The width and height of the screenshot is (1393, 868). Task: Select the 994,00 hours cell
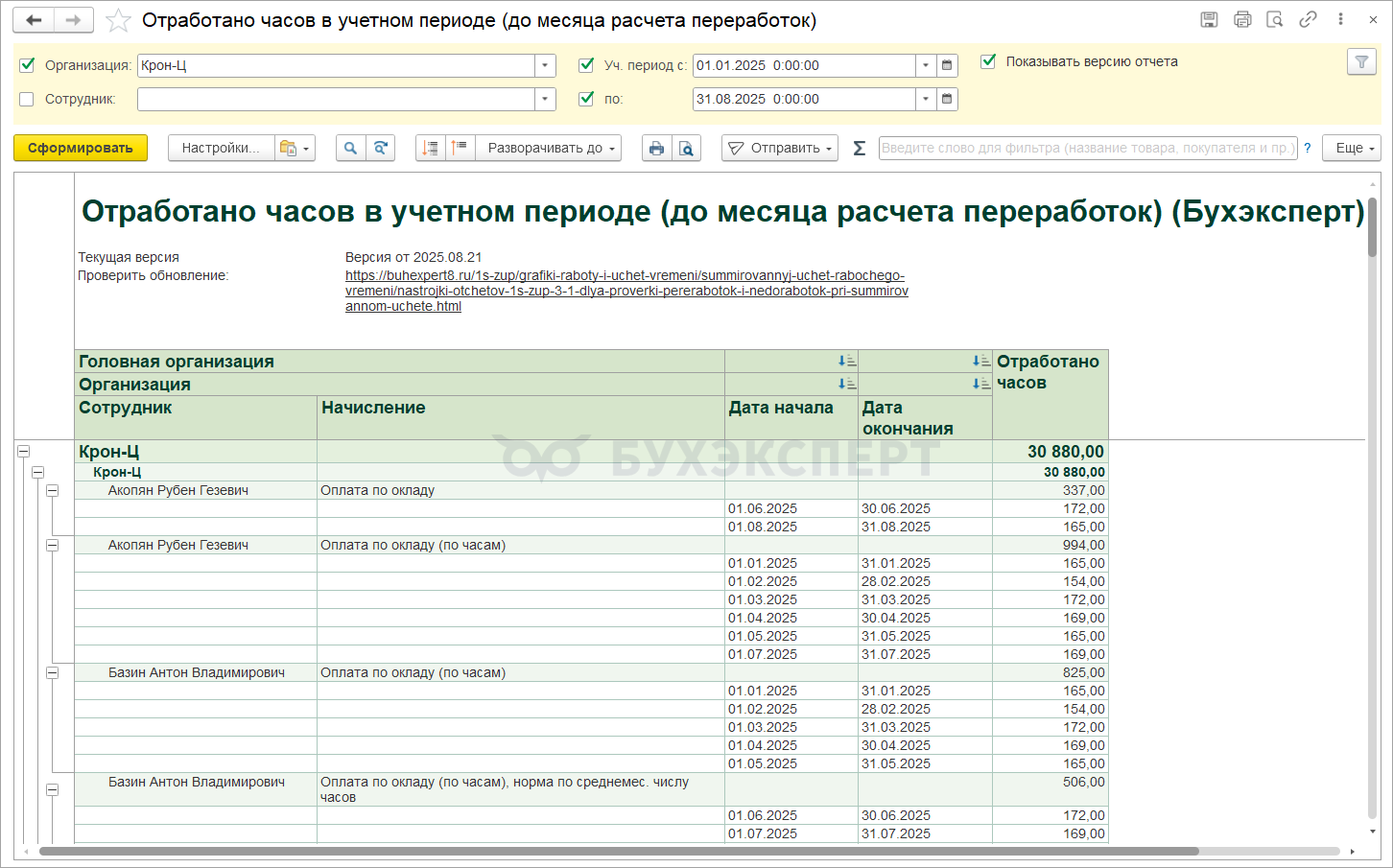pyautogui.click(x=1051, y=545)
